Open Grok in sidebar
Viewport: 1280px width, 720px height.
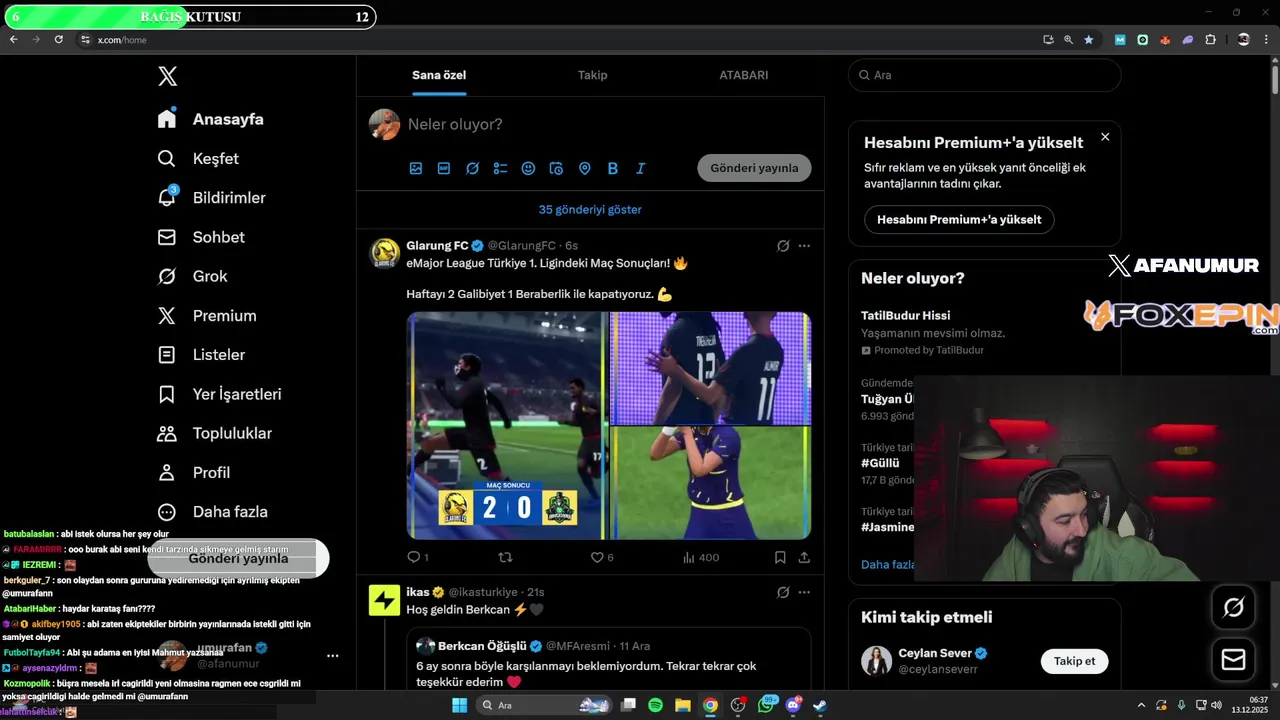point(192,276)
